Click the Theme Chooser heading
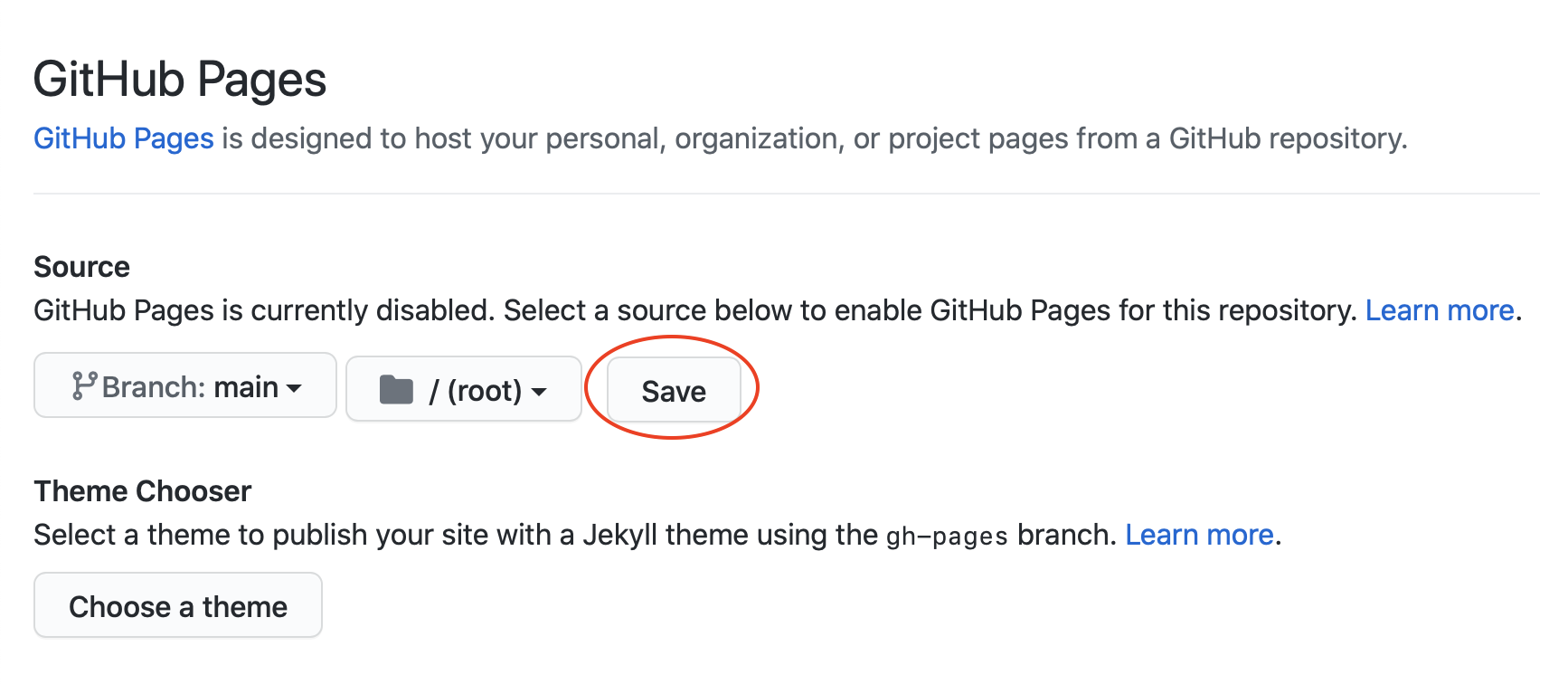The image size is (1568, 684). pos(143,491)
